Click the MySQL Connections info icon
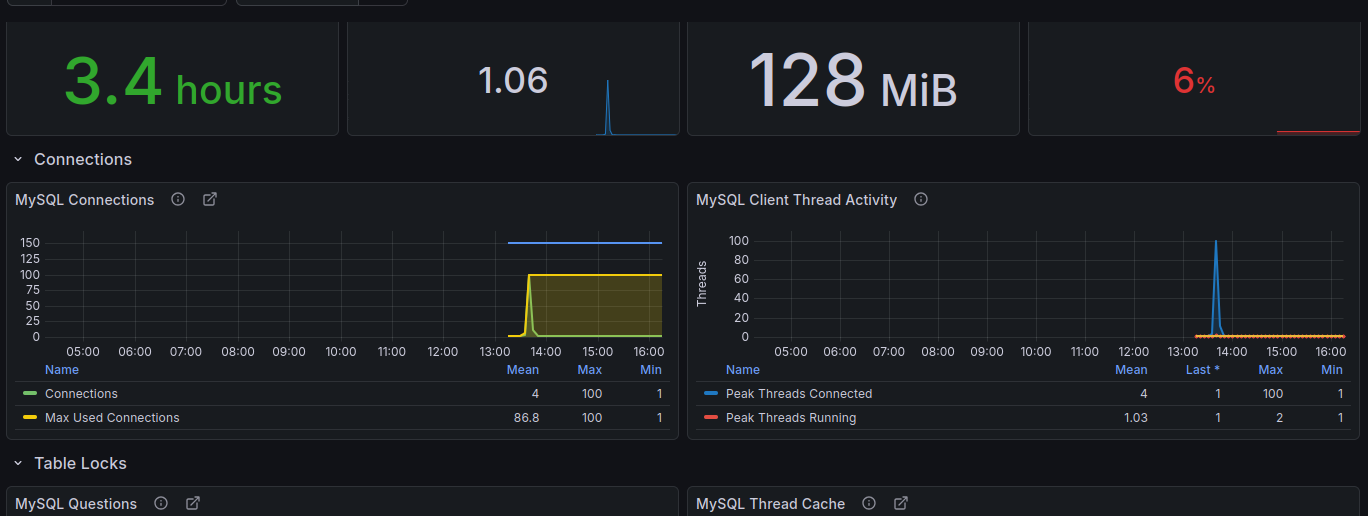This screenshot has width=1368, height=516. [178, 199]
